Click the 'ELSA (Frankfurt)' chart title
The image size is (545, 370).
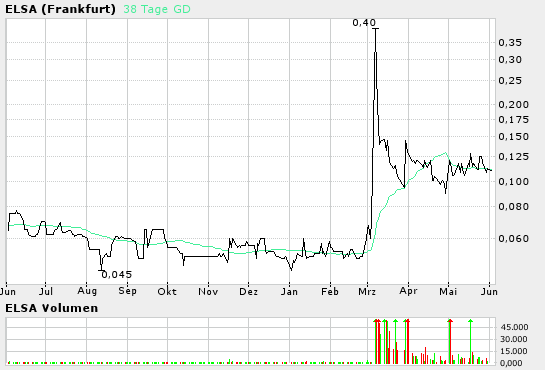click(60, 9)
